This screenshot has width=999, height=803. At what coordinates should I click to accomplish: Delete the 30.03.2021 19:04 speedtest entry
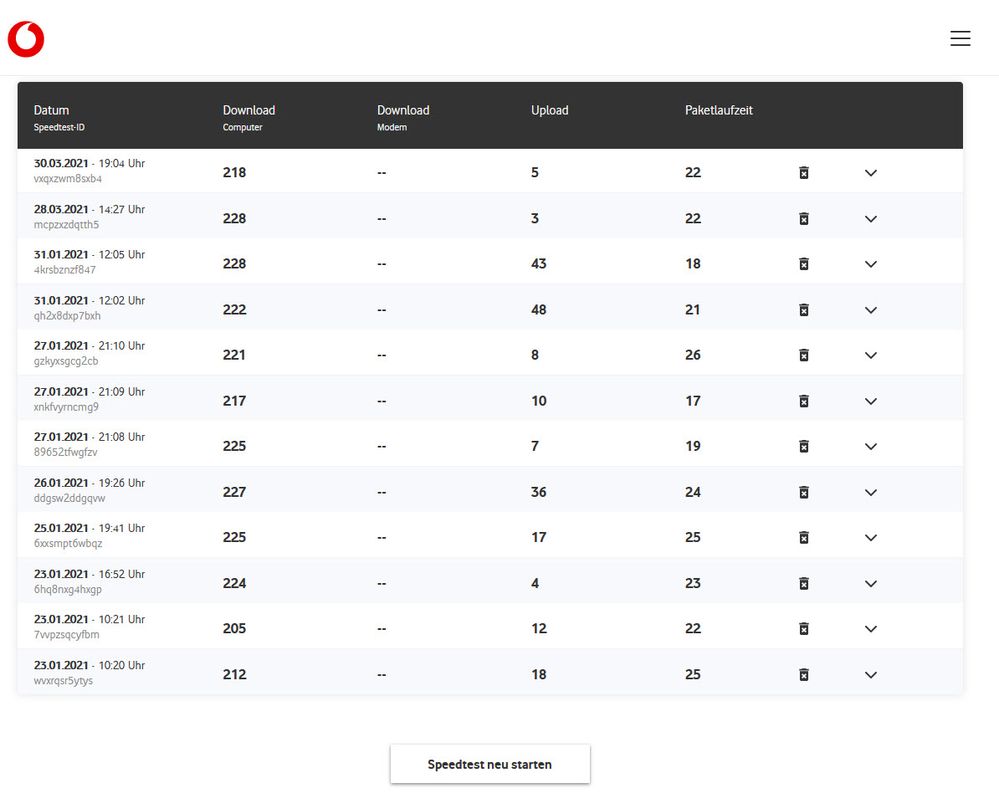click(x=804, y=173)
